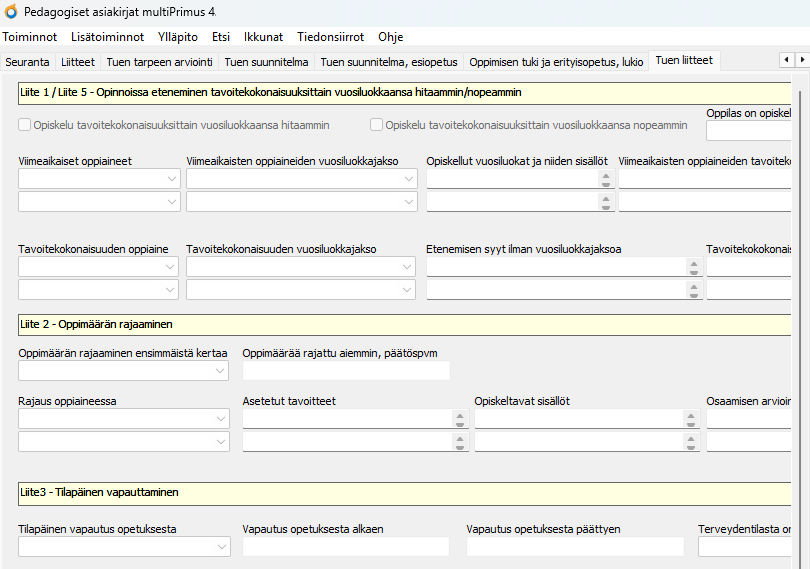The height and width of the screenshot is (569, 810).
Task: Switch to Tuen tarpeen arviointi tab
Action: coord(159,61)
